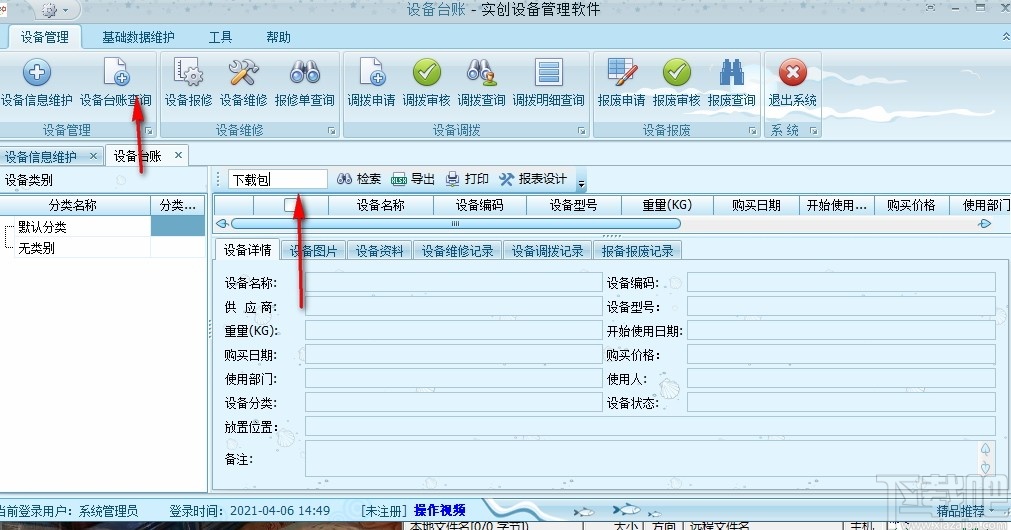Screen dimensions: 1011x530
Task: Select the 设备维修记录 tab
Action: click(x=457, y=251)
